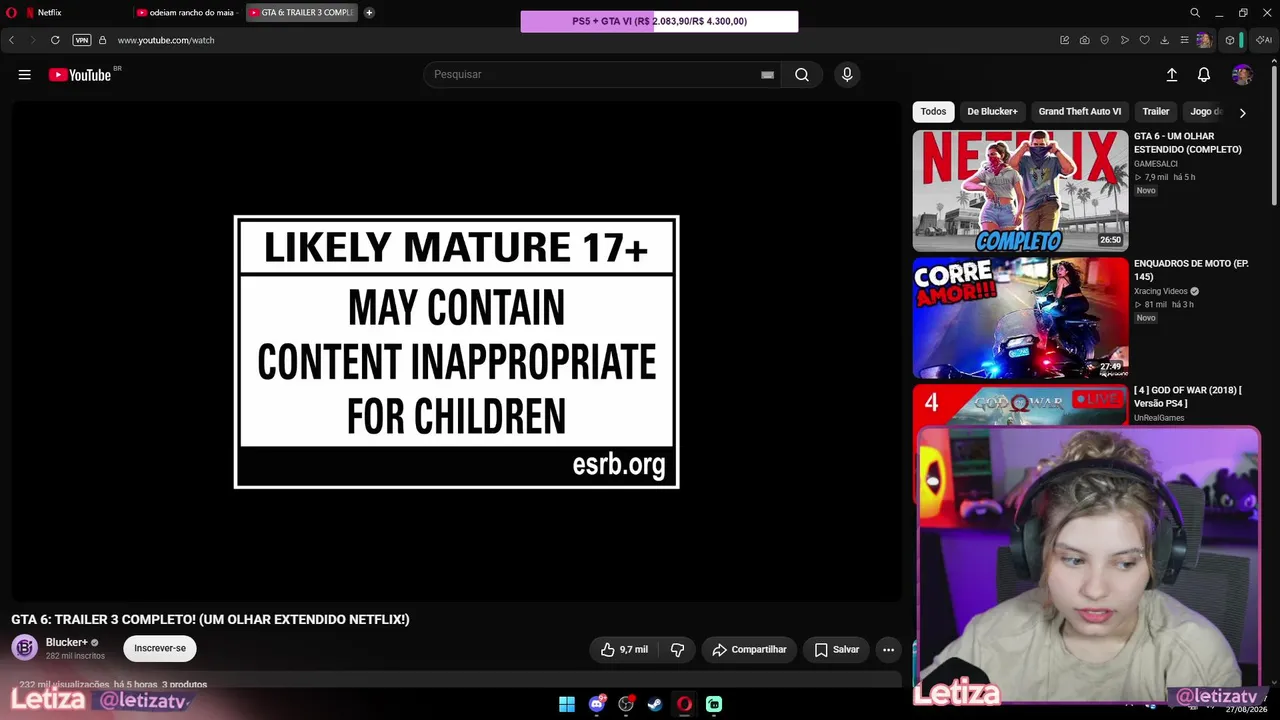Reload the page in the browser
Viewport: 1280px width, 720px height.
tap(55, 40)
